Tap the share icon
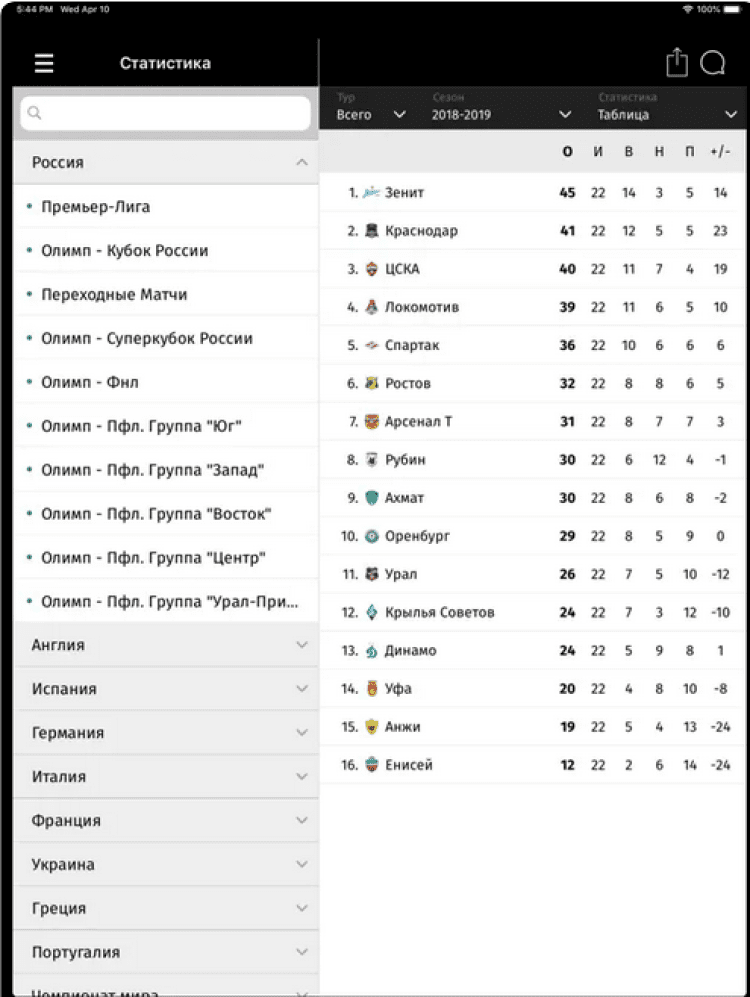 click(677, 63)
